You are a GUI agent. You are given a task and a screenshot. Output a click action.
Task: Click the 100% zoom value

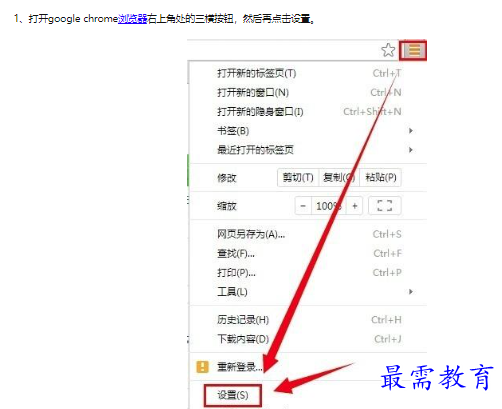point(329,206)
